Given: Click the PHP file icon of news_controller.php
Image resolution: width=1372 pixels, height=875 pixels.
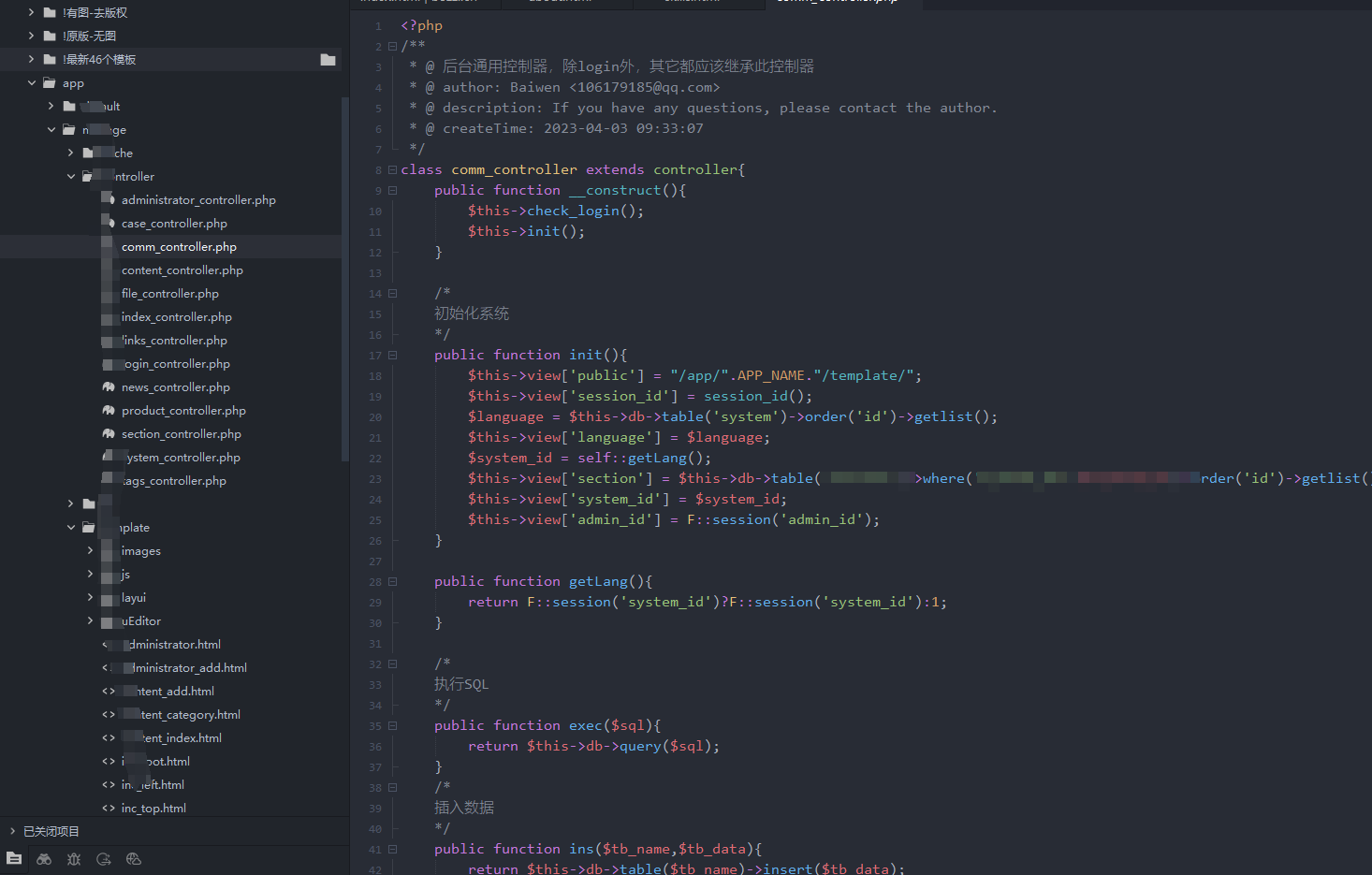Looking at the screenshot, I should click(x=109, y=386).
